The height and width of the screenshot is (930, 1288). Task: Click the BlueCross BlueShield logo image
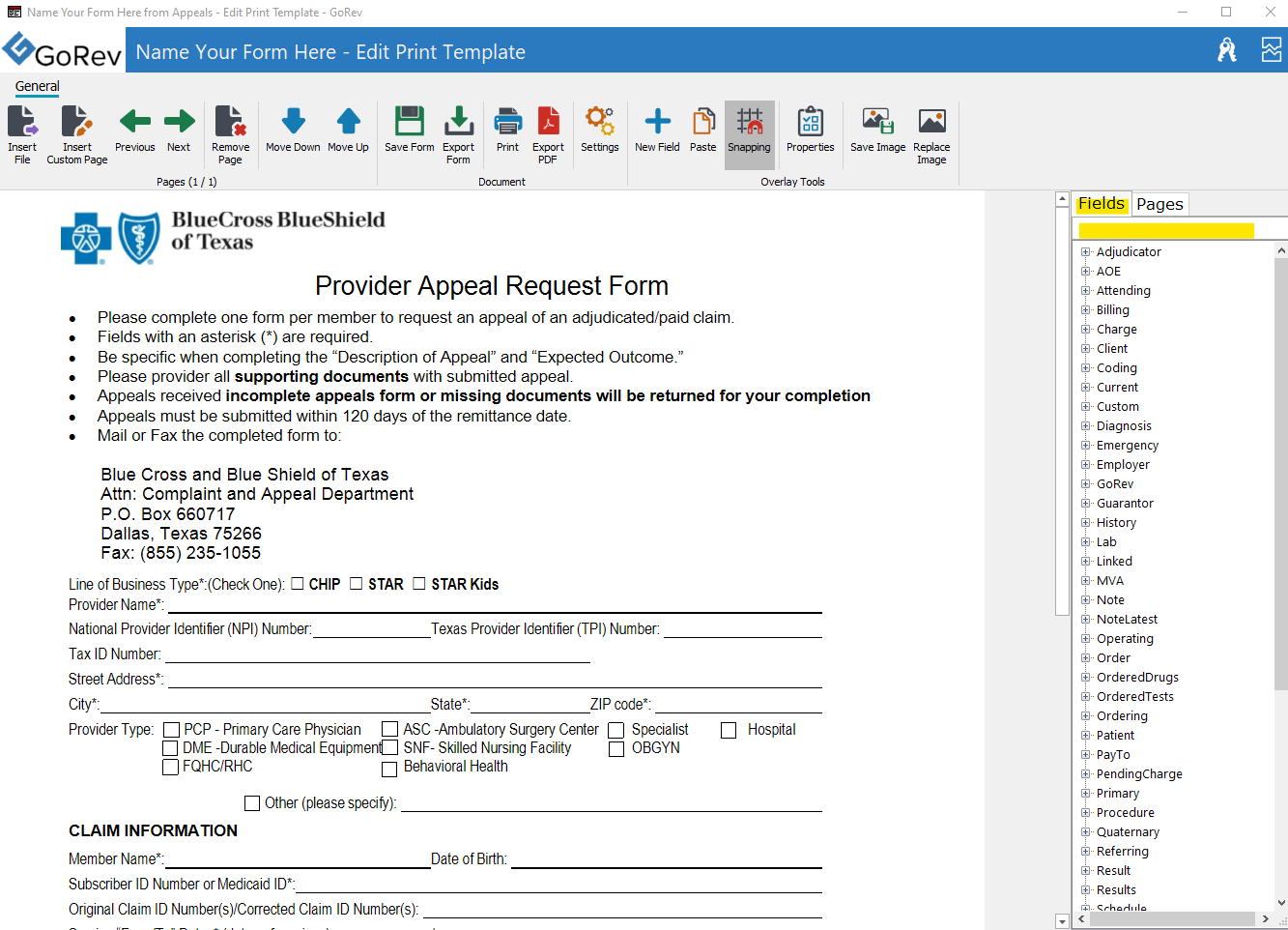click(x=222, y=237)
